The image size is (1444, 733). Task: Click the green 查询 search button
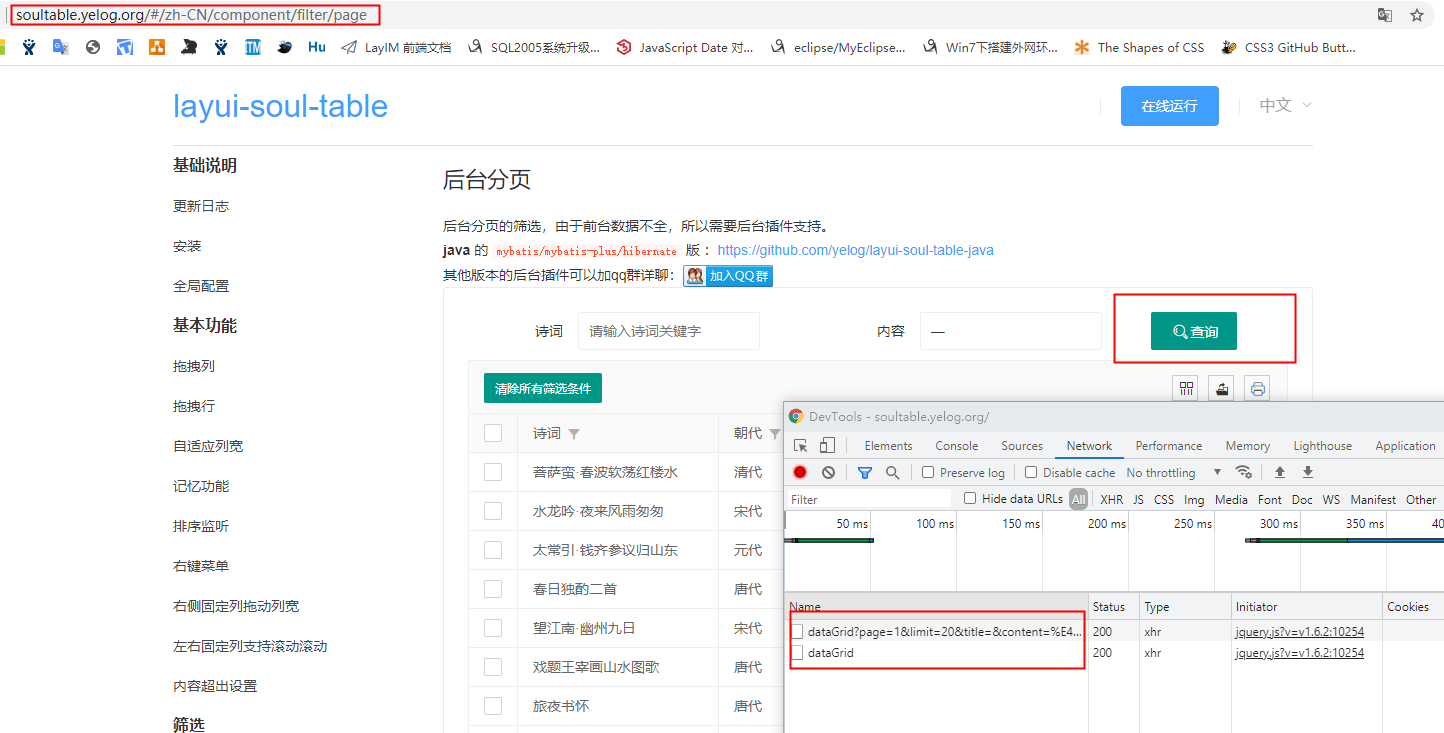1193,331
